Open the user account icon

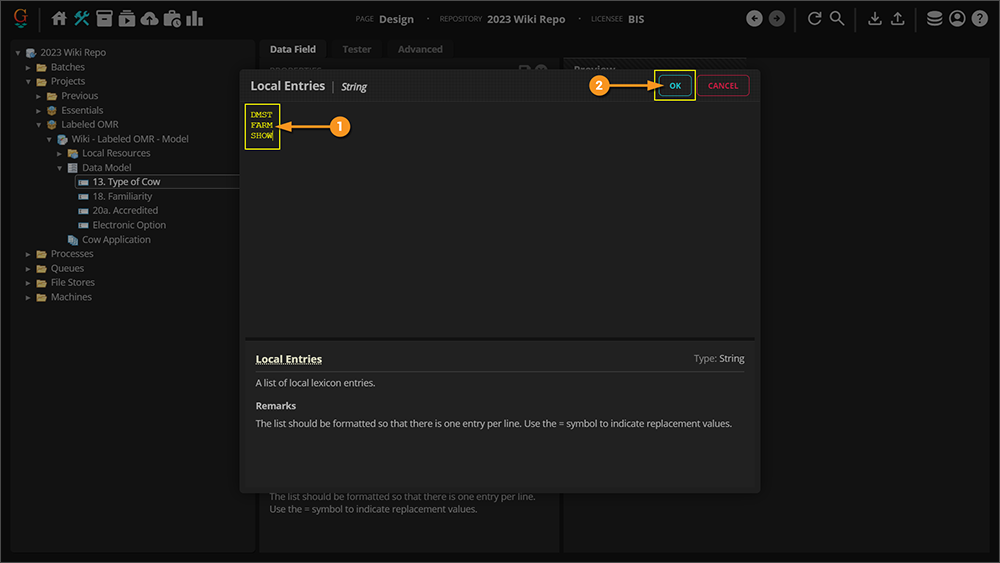[958, 19]
